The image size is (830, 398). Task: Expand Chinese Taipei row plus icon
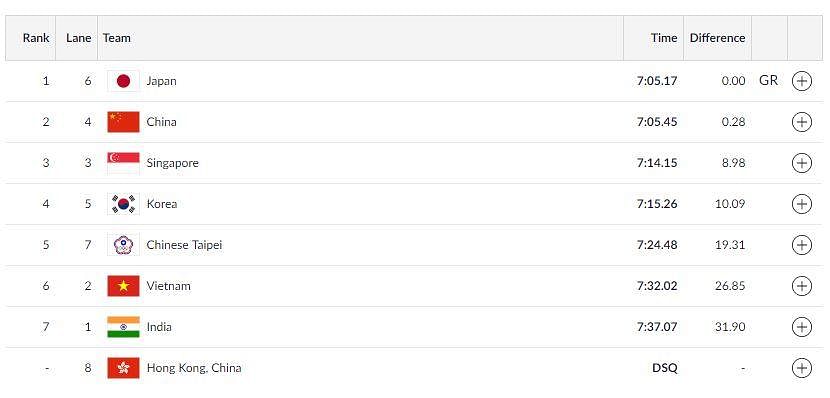pyautogui.click(x=801, y=245)
